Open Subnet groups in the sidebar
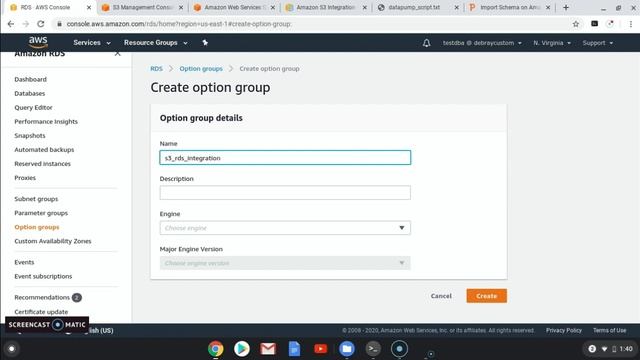640x360 pixels. click(36, 199)
